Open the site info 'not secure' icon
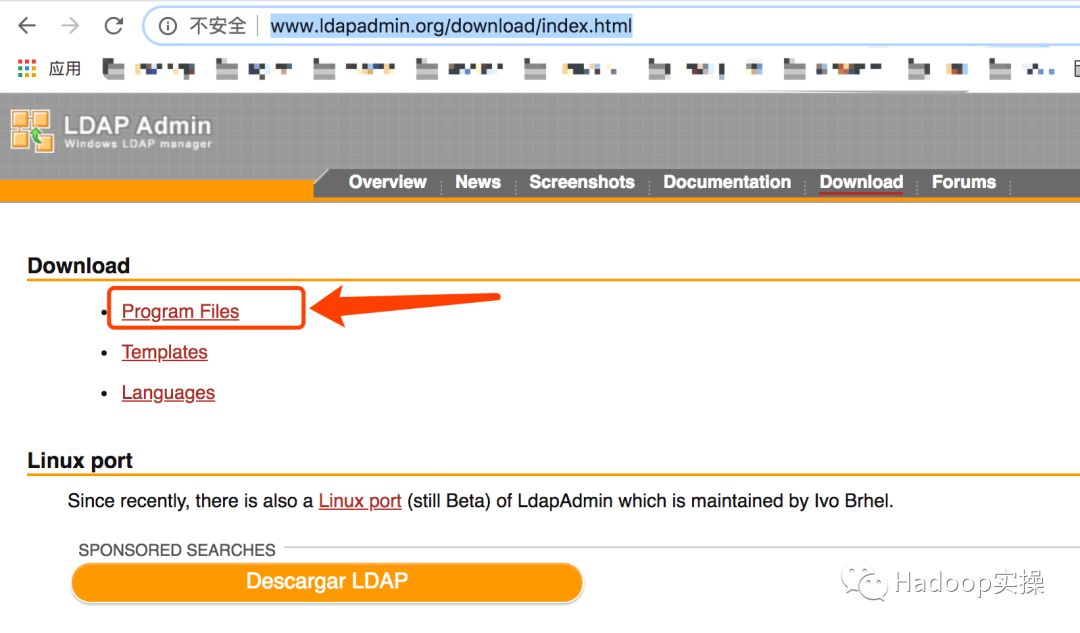The image size is (1080, 633). pos(167,26)
